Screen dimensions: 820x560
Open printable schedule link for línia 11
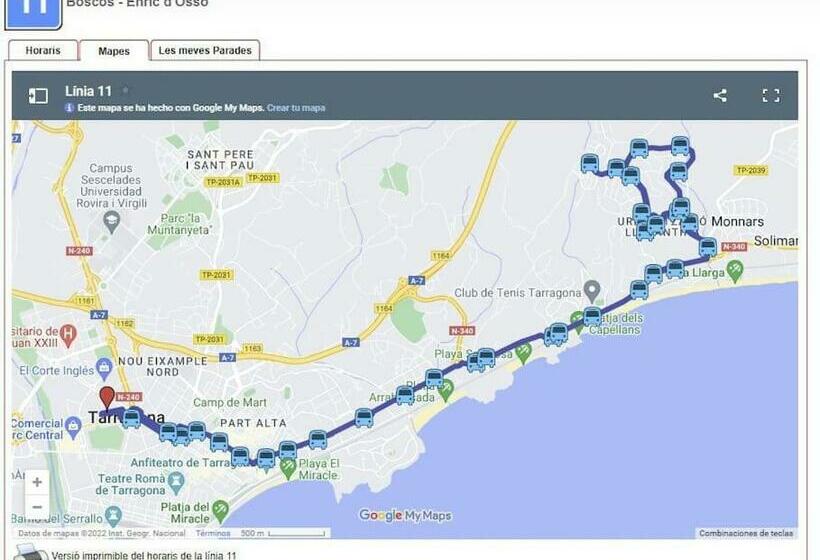(x=144, y=555)
